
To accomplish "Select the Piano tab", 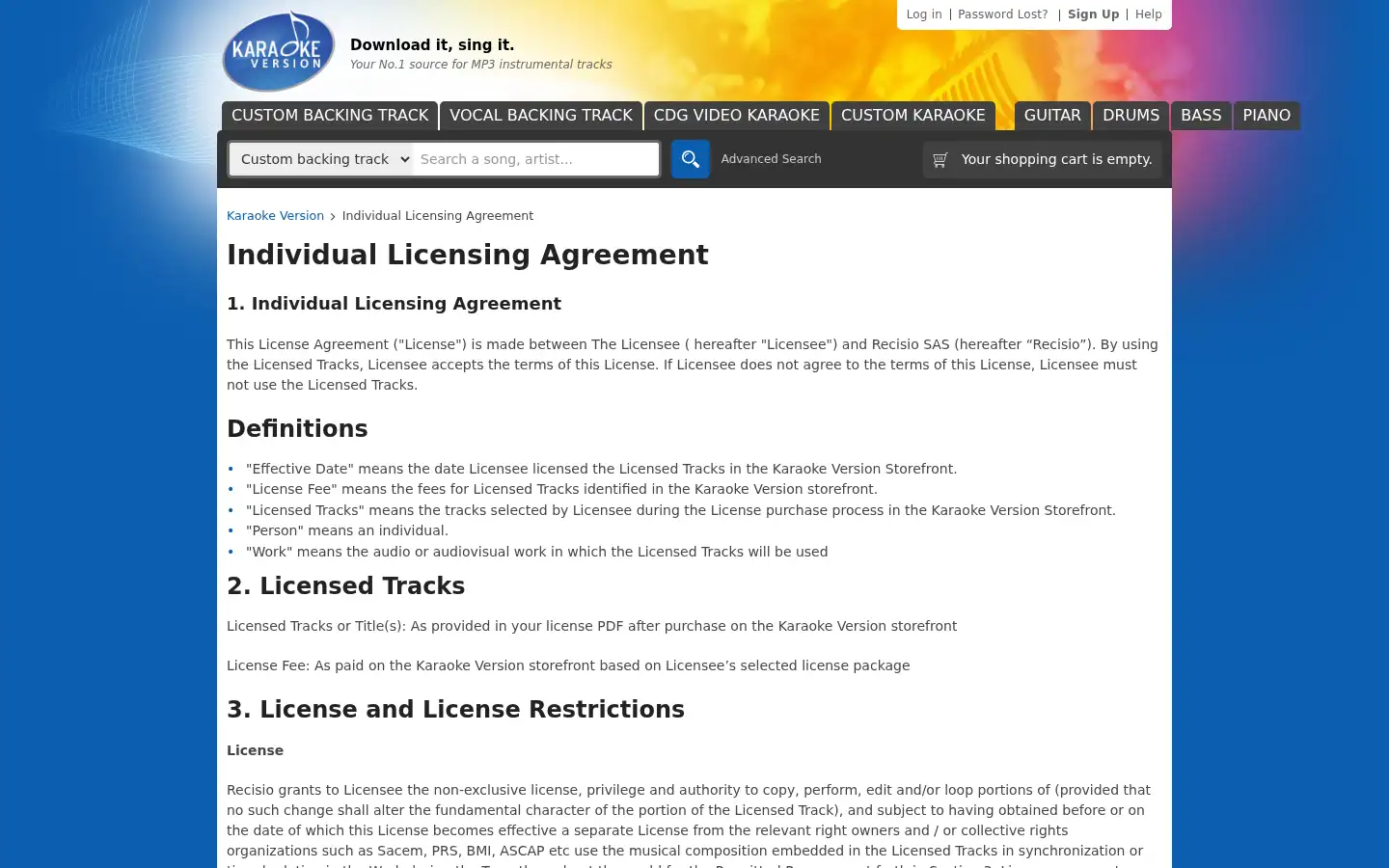I will [x=1266, y=116].
